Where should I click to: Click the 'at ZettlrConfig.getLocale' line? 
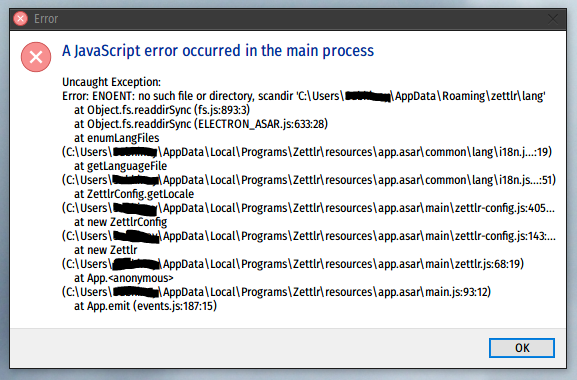(x=134, y=194)
